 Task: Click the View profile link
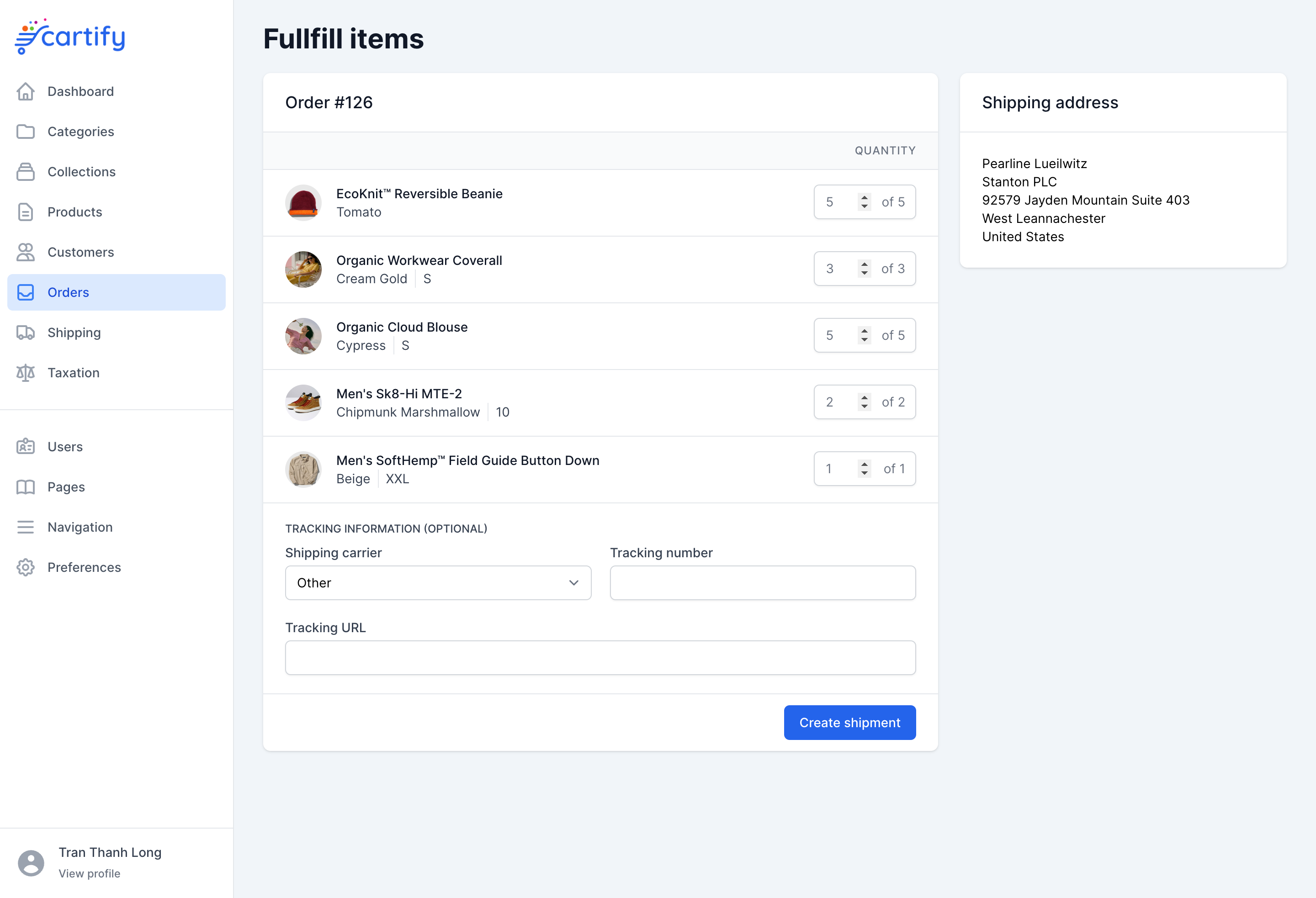(90, 873)
